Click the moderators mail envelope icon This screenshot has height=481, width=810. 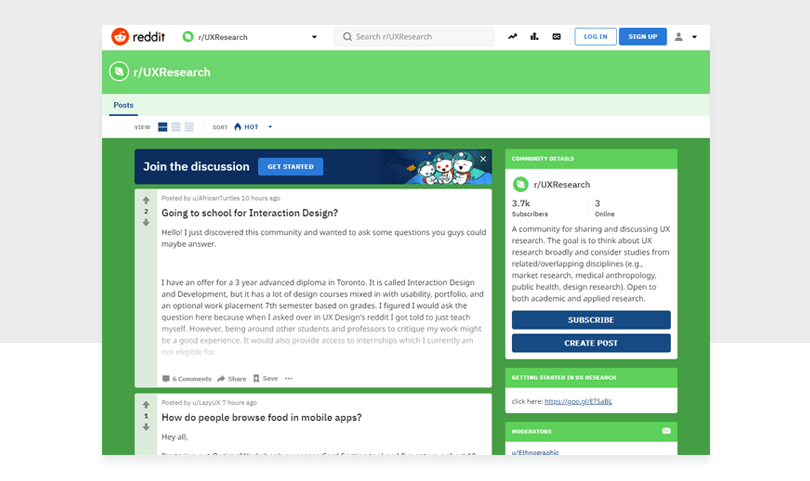pyautogui.click(x=666, y=431)
